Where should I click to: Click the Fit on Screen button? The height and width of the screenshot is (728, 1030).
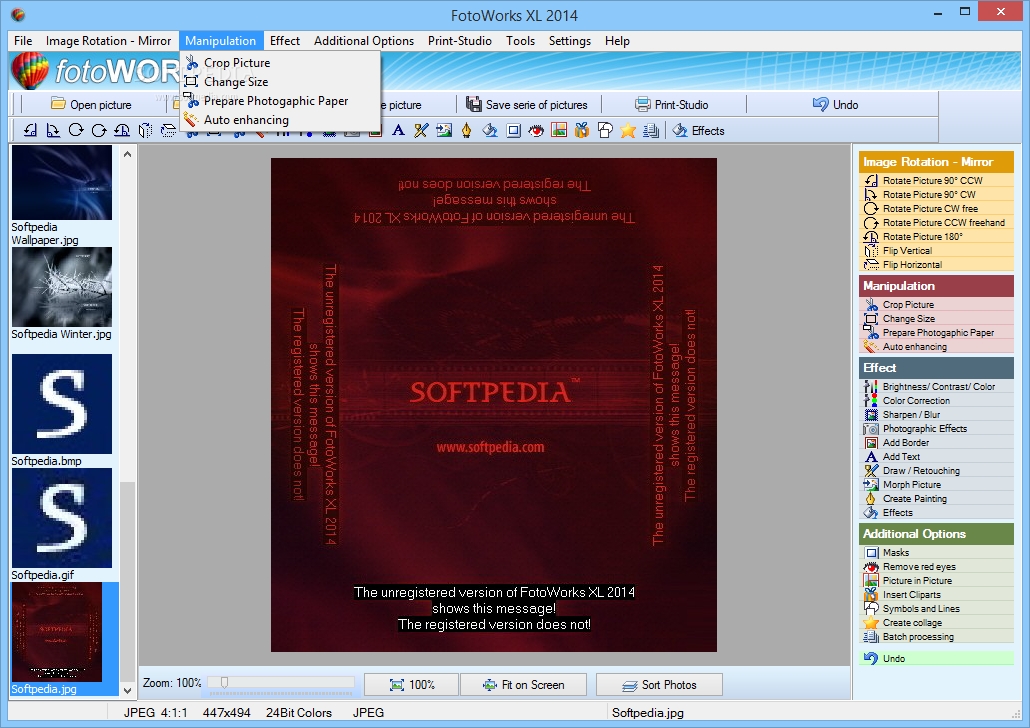524,685
